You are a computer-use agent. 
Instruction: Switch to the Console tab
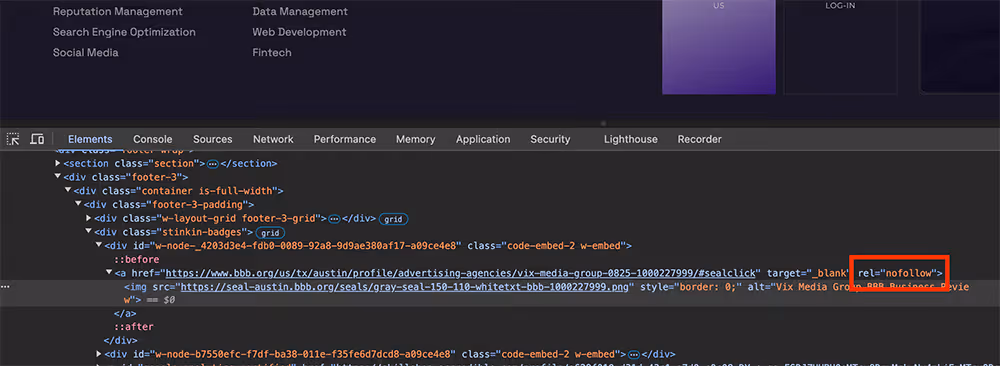(152, 139)
